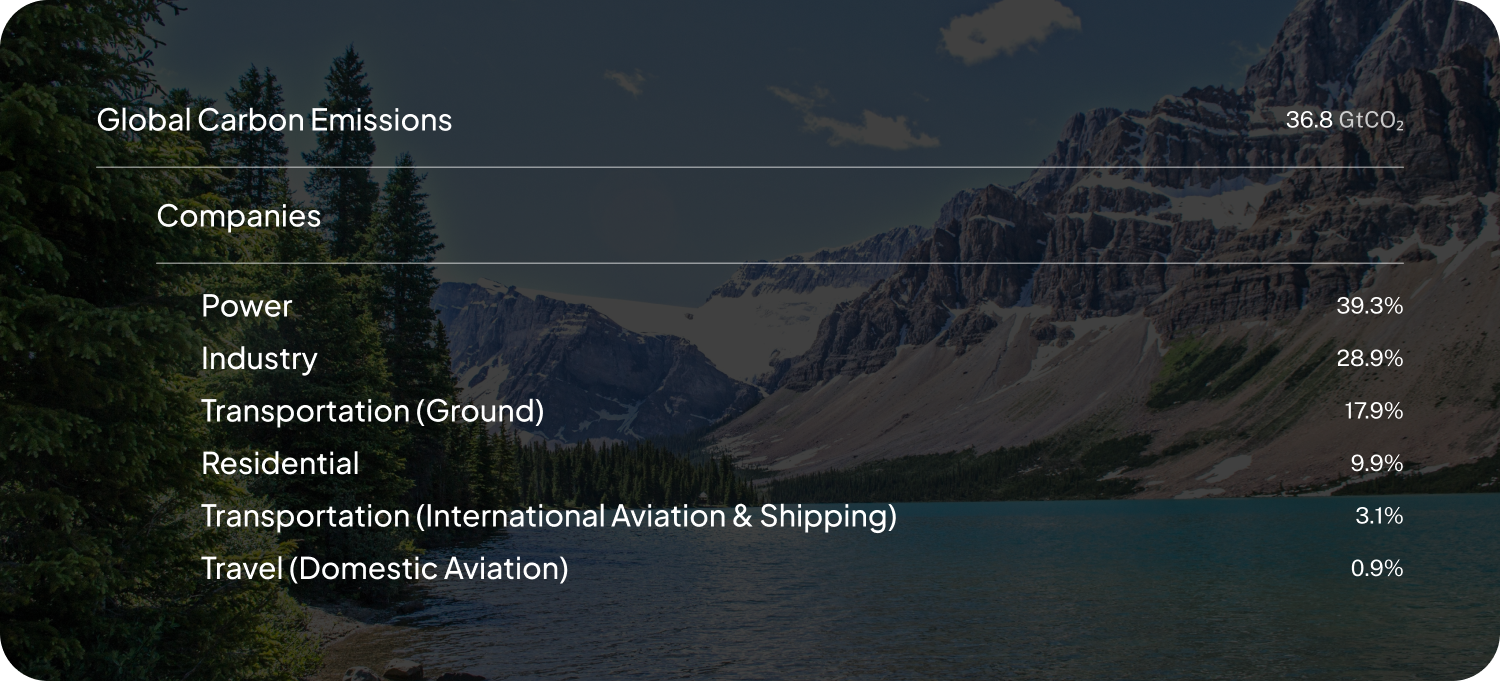This screenshot has height=681, width=1500.
Task: Click the divider line under Companies
Action: click(x=780, y=263)
